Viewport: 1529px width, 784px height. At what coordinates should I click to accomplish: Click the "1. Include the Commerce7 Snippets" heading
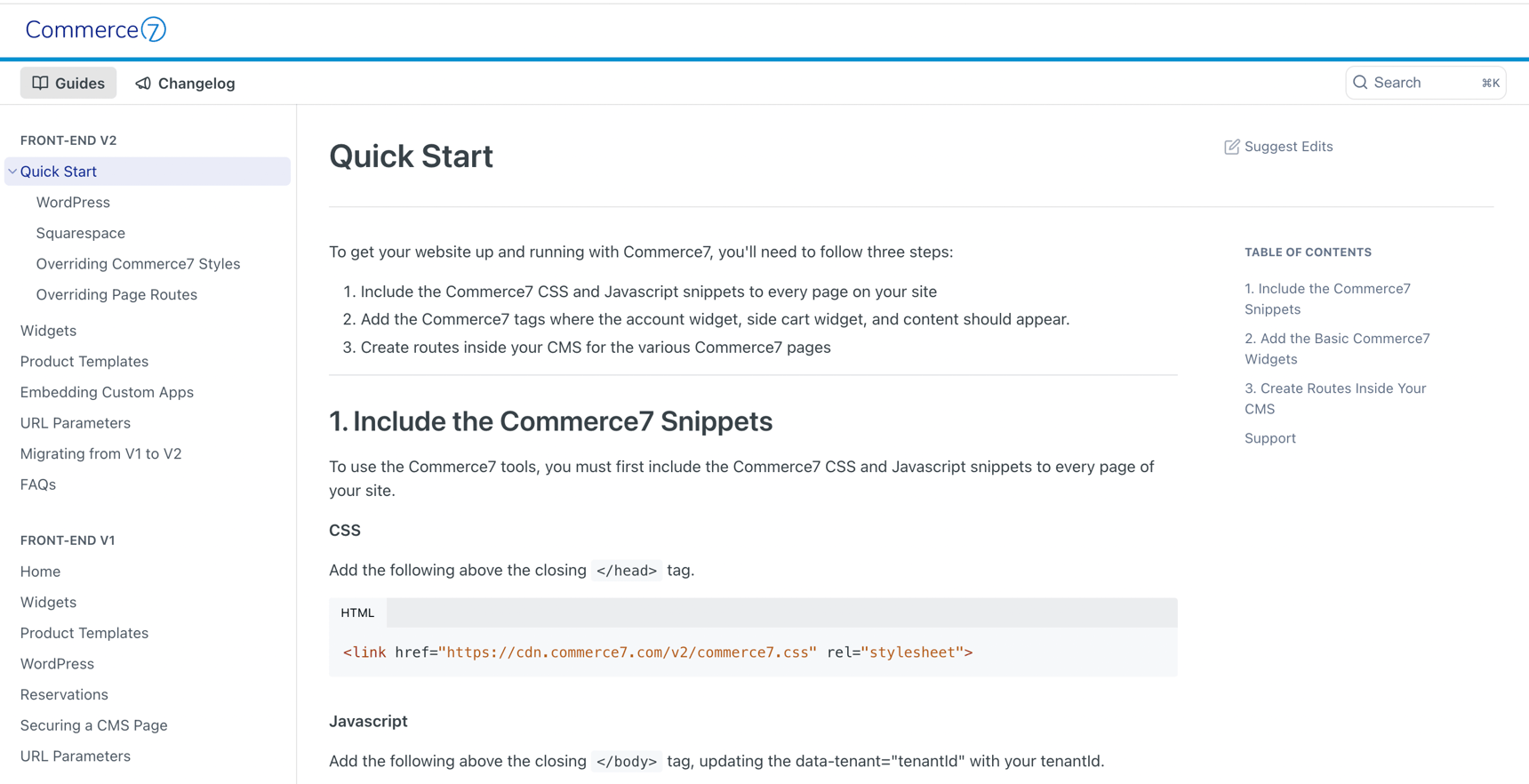550,421
